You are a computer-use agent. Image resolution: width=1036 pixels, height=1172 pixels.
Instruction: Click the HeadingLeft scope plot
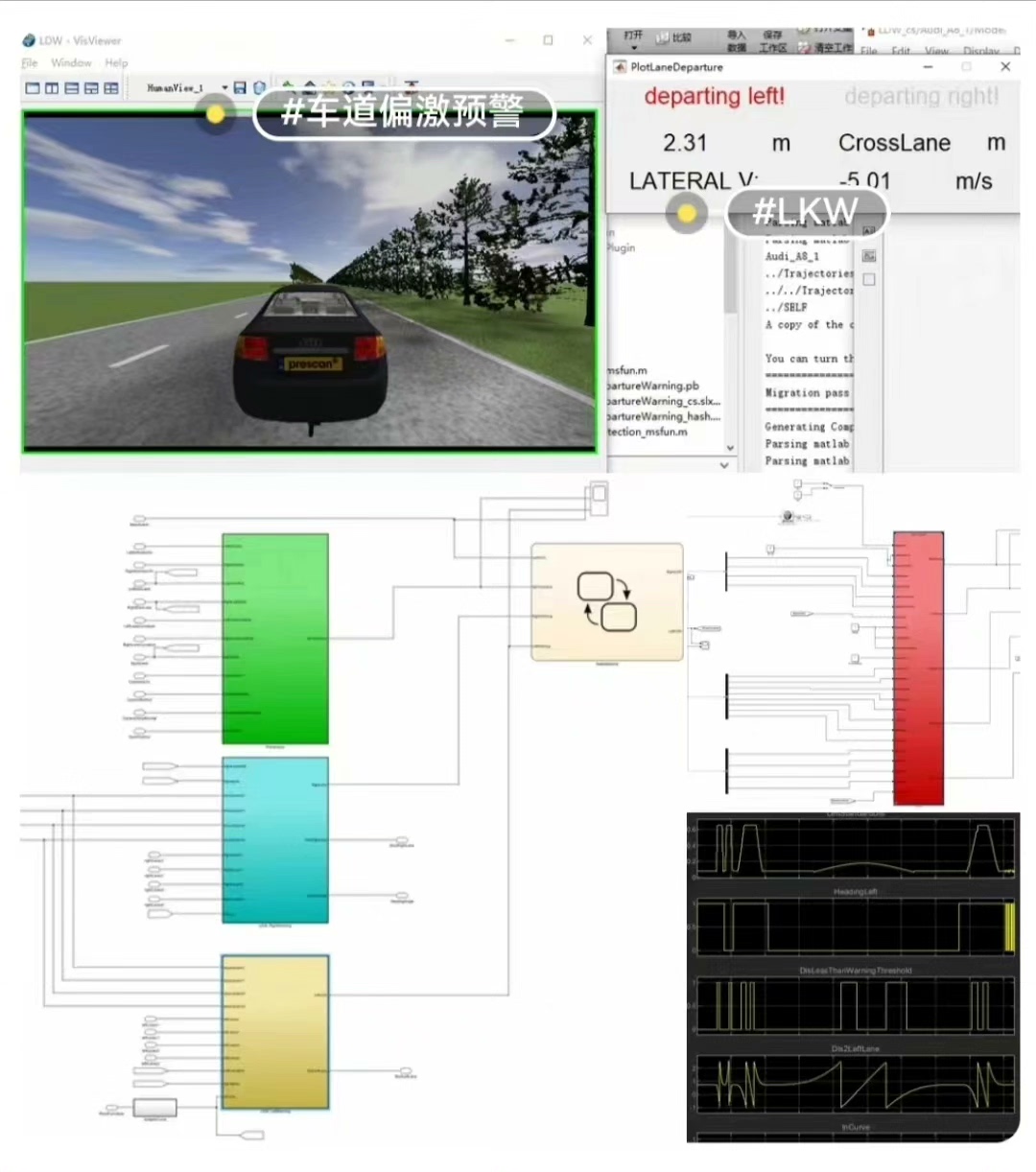click(x=855, y=926)
